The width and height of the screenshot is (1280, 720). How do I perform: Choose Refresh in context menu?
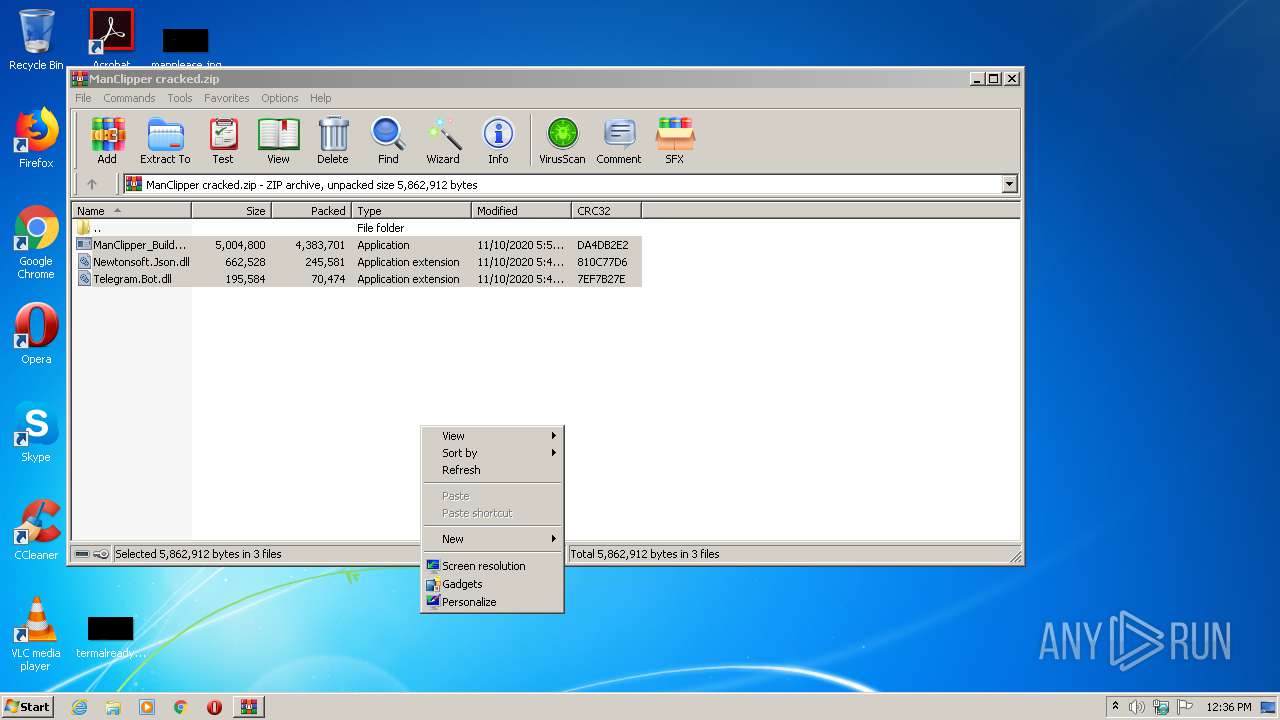tap(492, 470)
